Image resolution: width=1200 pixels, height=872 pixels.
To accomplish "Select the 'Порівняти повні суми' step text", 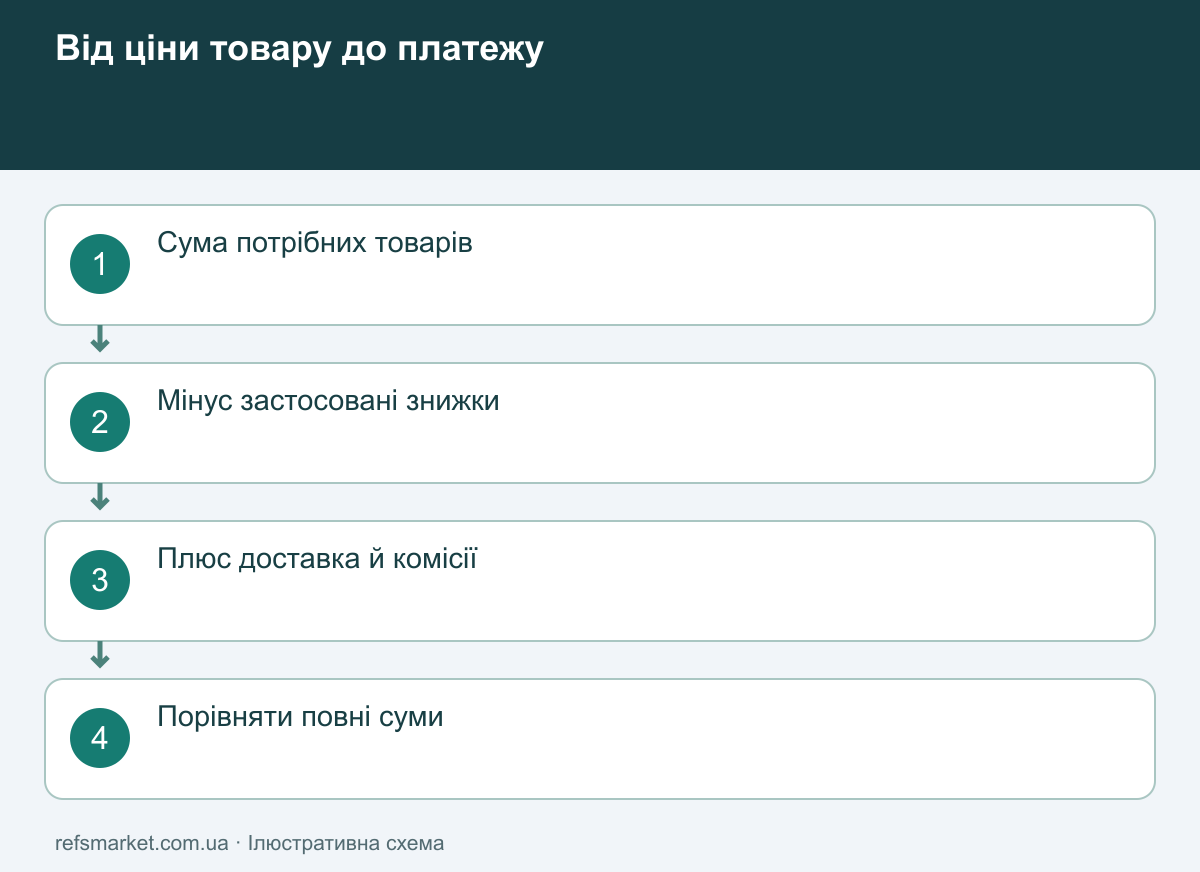I will click(x=300, y=717).
